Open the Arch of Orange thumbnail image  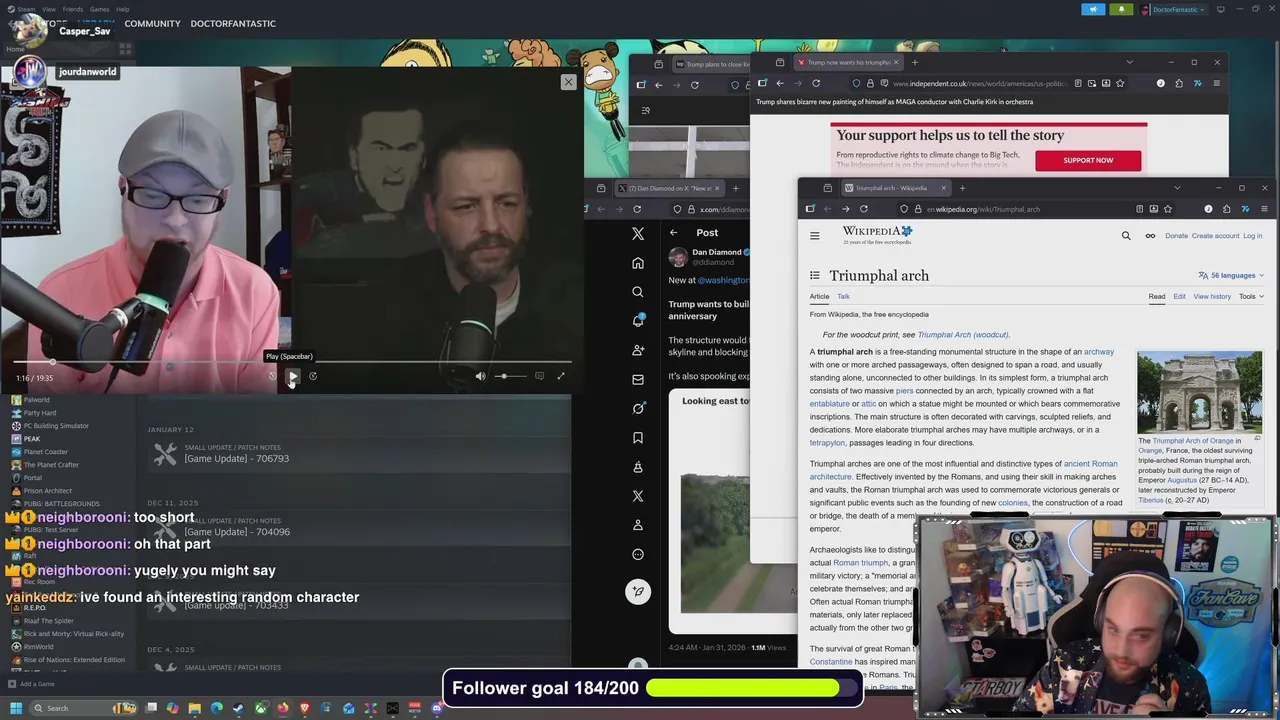coord(1199,392)
